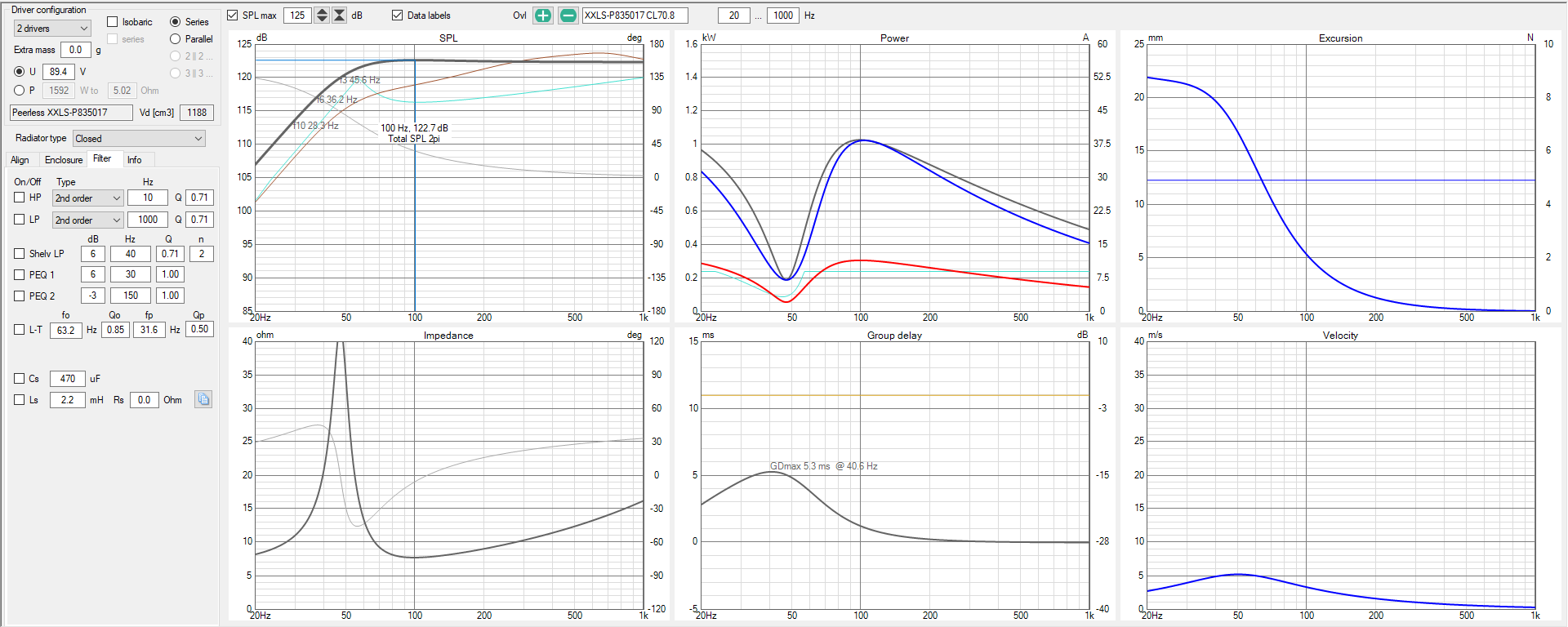Click the Shelv LP order n field
1568x627 pixels.
202,254
